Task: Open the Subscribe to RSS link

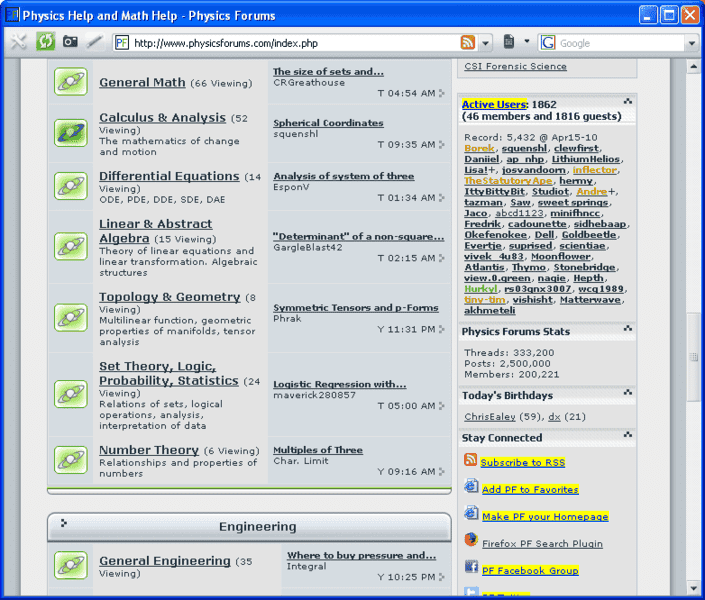Action: pyautogui.click(x=522, y=462)
